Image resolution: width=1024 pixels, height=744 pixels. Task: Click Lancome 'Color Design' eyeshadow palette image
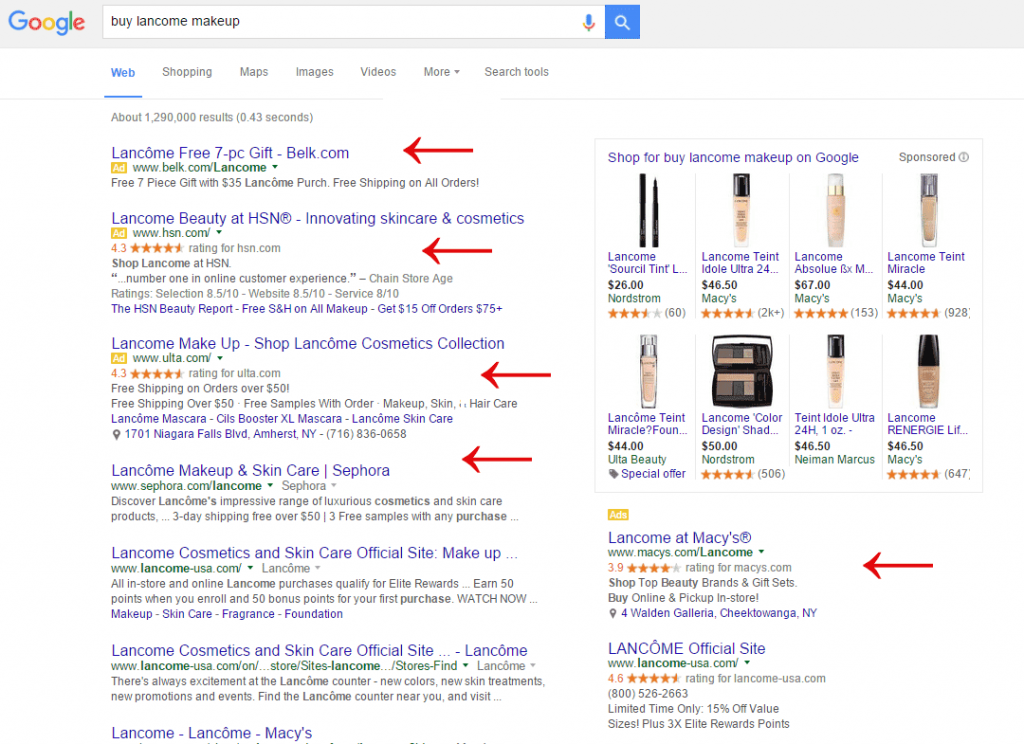741,371
